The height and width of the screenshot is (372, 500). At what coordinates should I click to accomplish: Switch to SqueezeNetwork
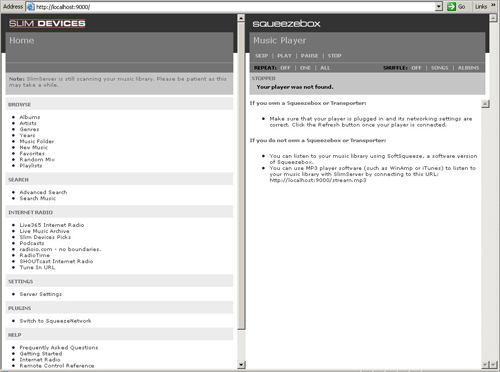pos(55,320)
